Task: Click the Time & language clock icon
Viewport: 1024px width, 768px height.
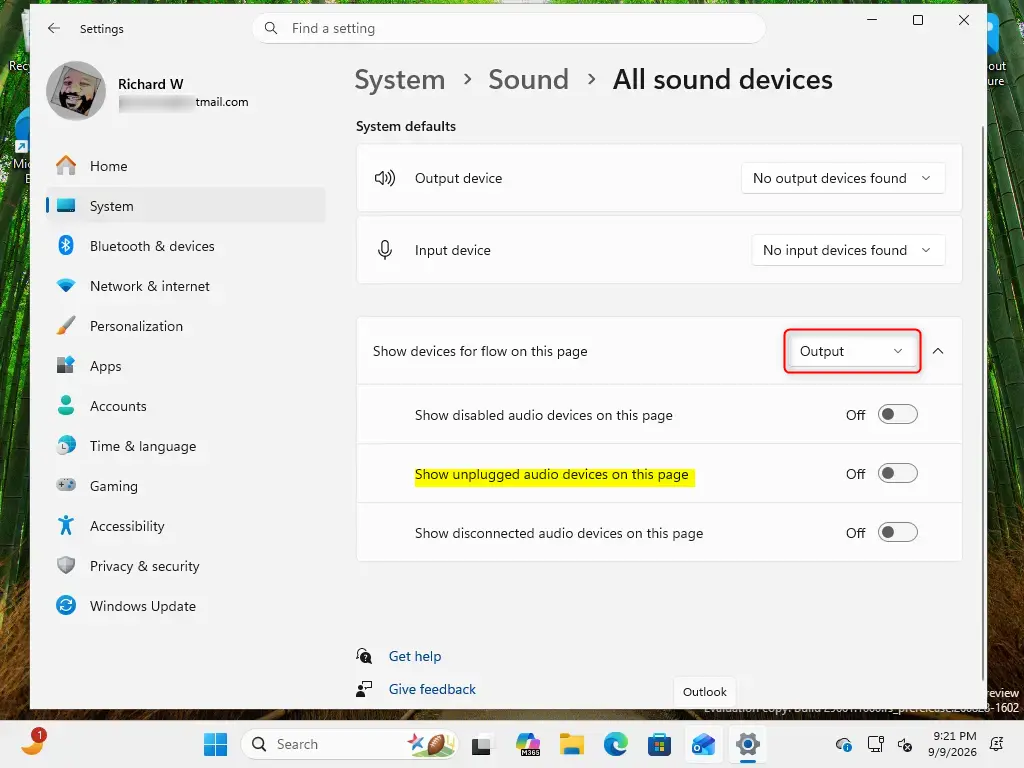Action: click(x=66, y=445)
